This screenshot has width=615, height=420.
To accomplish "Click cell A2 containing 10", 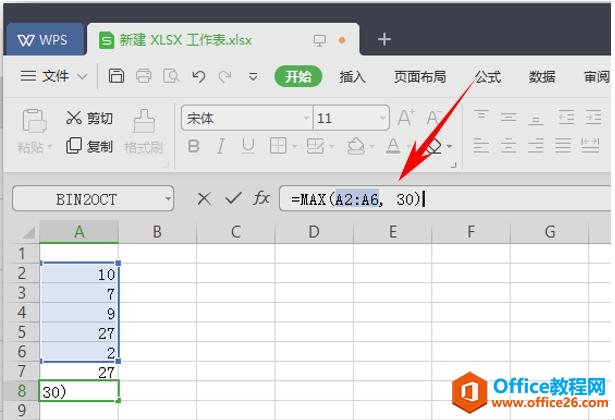I will (79, 273).
